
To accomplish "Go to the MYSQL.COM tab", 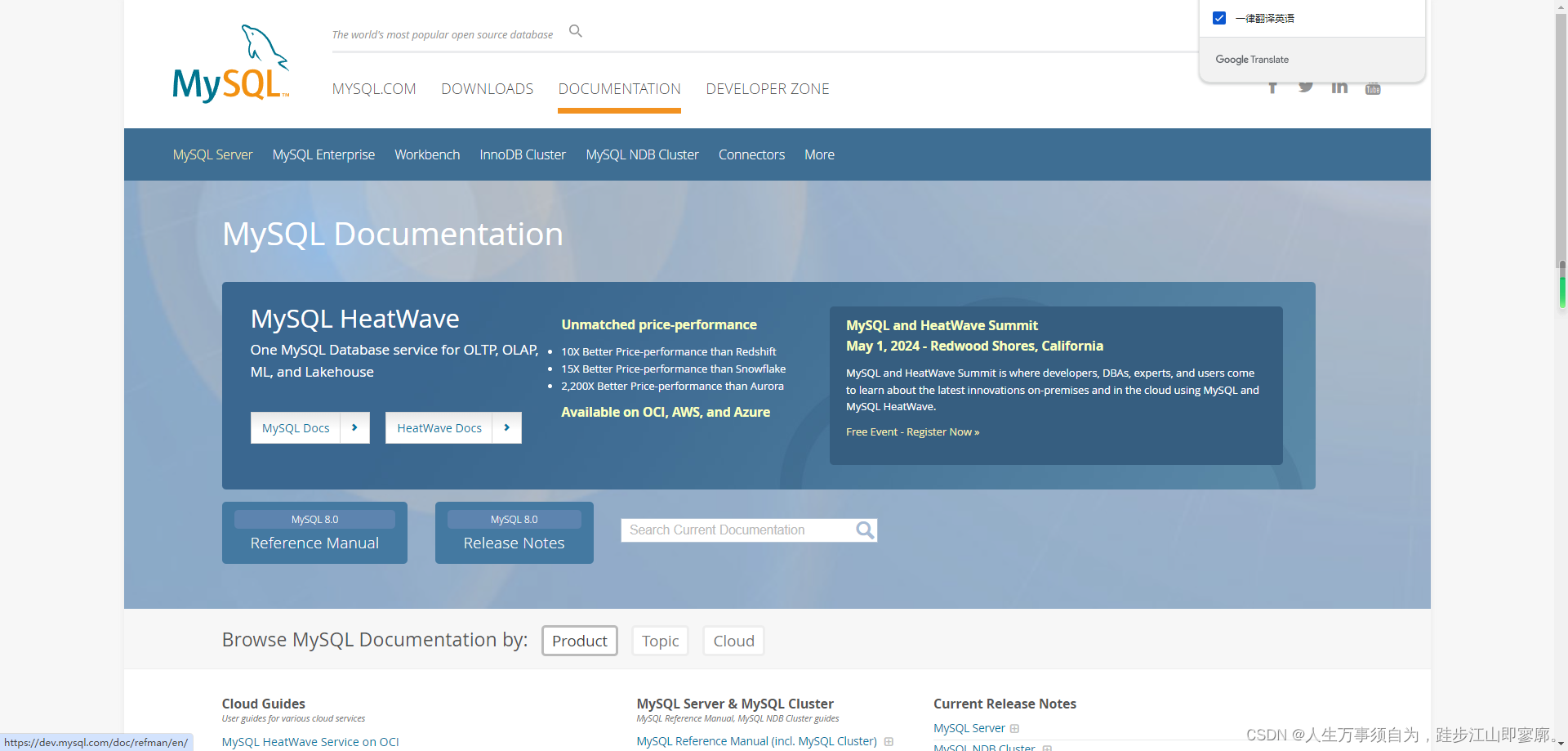I will [x=374, y=89].
